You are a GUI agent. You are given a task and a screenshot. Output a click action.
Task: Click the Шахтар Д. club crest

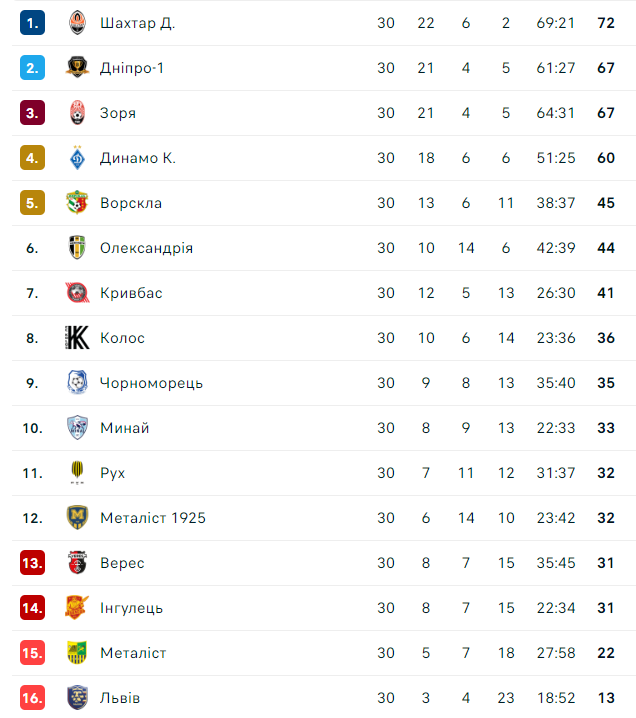pyautogui.click(x=77, y=22)
